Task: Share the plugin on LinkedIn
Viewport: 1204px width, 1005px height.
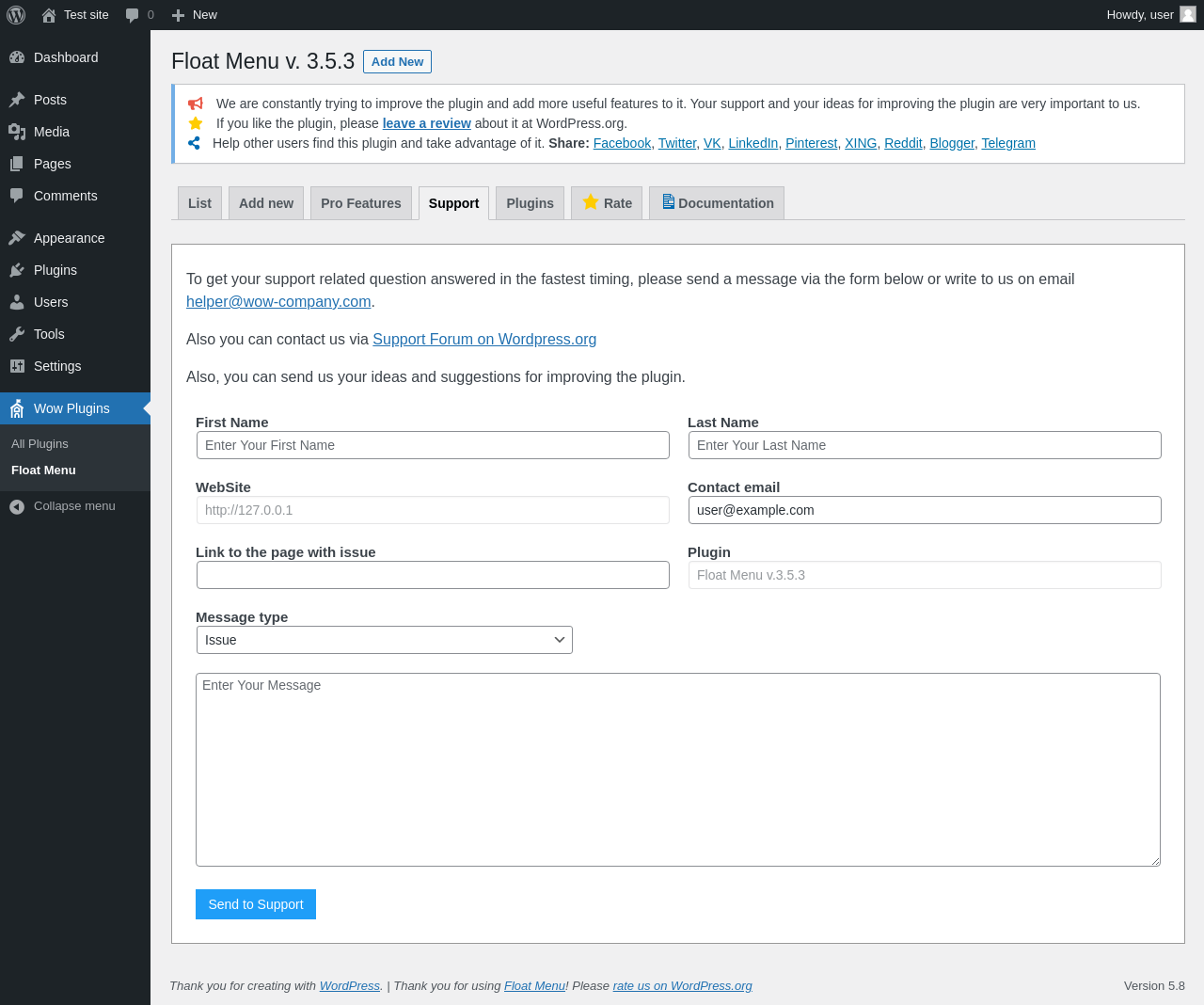Action: [753, 143]
